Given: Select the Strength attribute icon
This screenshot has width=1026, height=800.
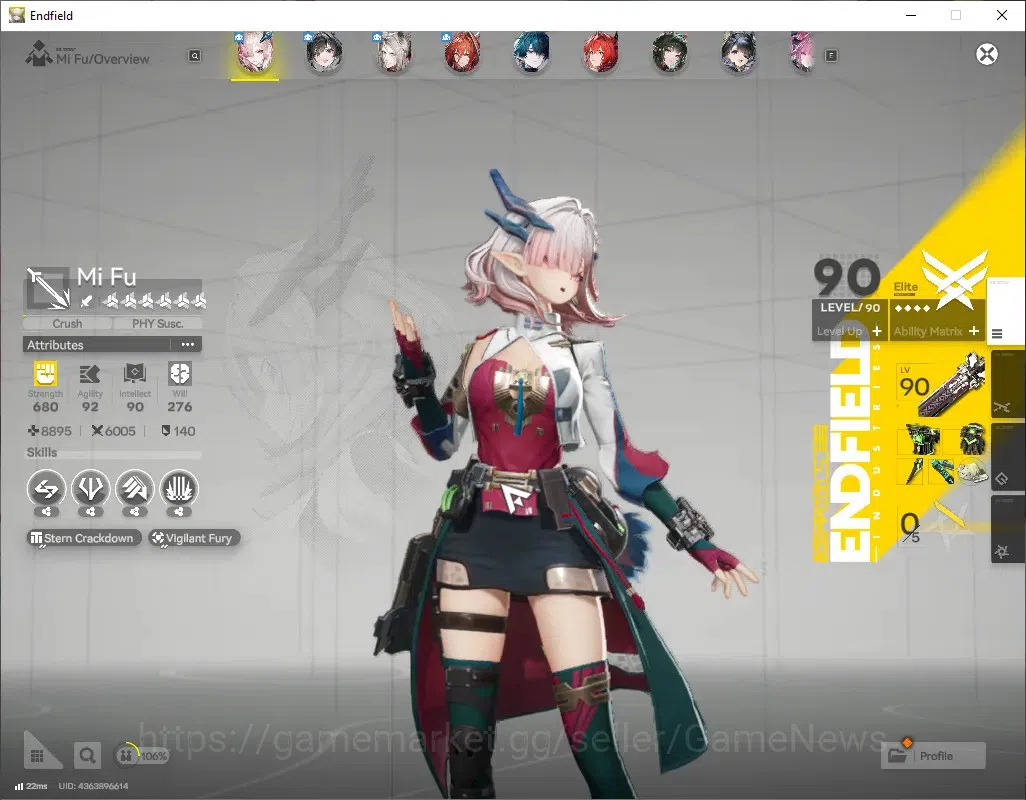Looking at the screenshot, I should pos(45,374).
